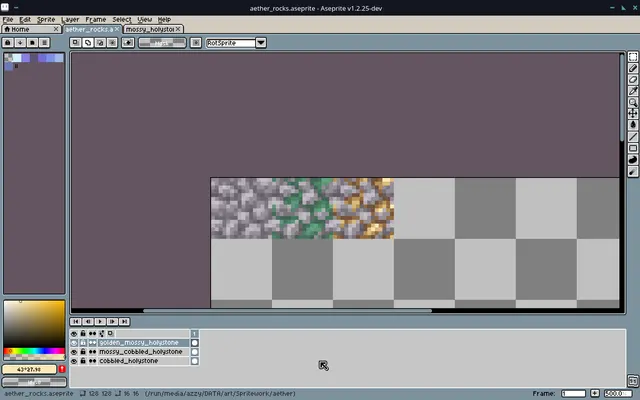Unlock the mossy_cobbled_holystone layer

tap(83, 352)
